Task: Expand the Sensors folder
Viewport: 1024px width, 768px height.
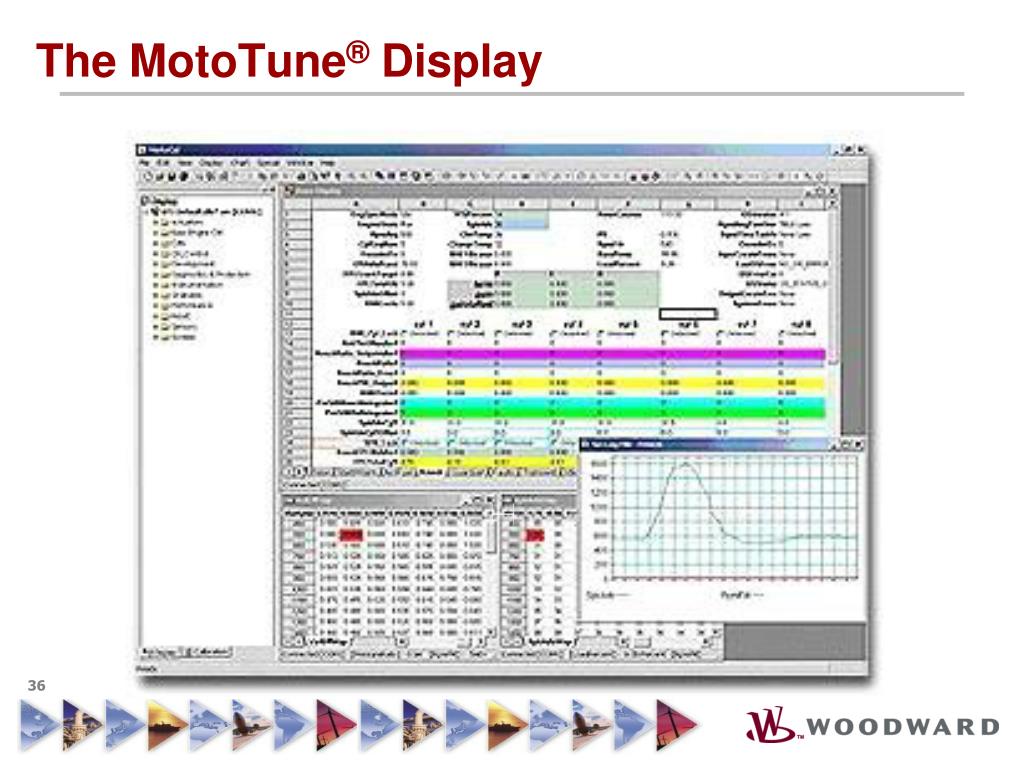Action: pyautogui.click(x=157, y=327)
